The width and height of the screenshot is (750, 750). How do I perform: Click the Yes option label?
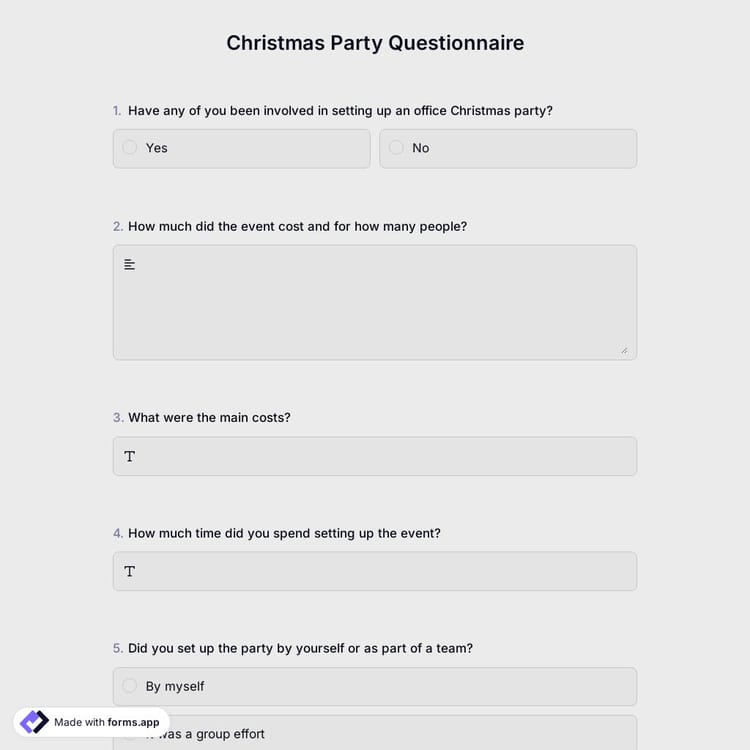157,148
